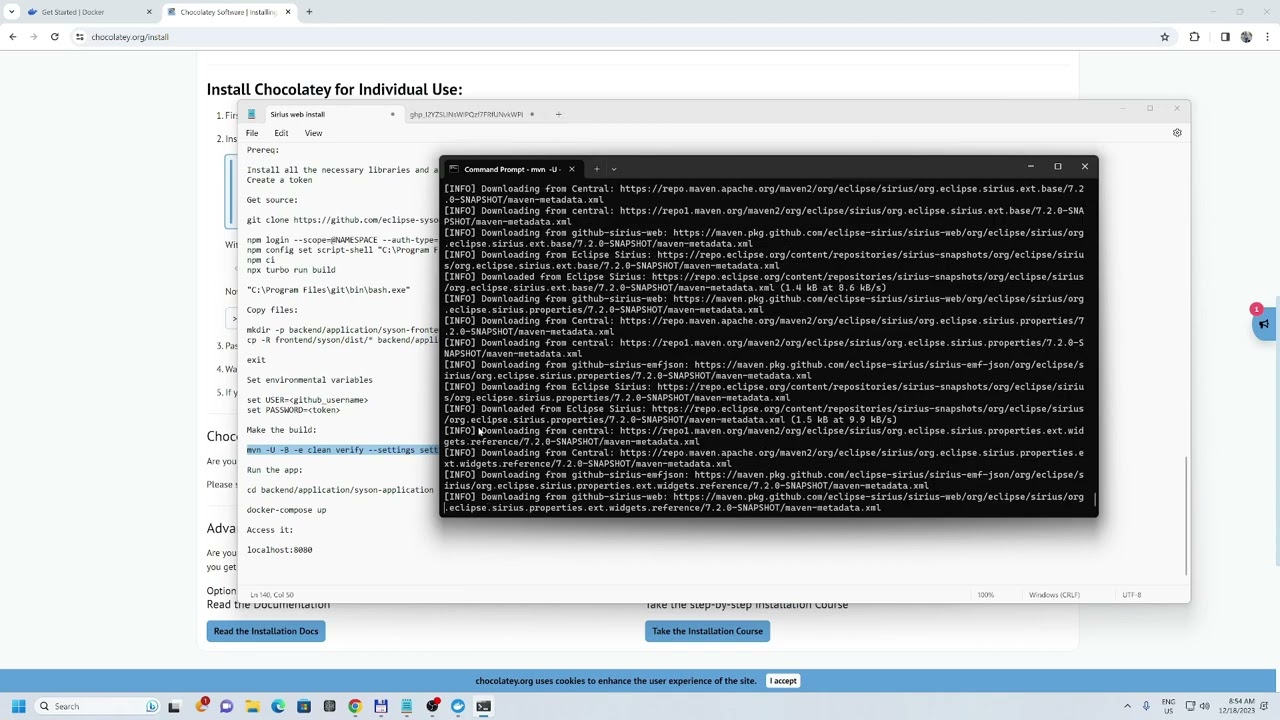Open the Chrome extensions puzzle icon
The height and width of the screenshot is (720, 1280).
point(1194,37)
